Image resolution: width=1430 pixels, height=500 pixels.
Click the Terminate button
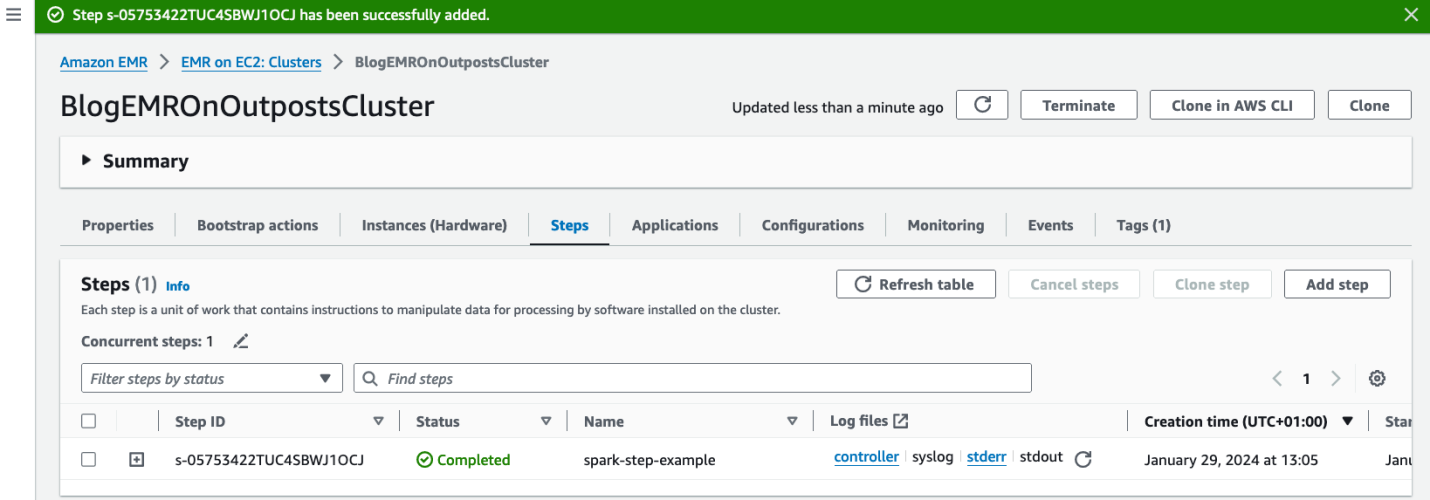pos(1079,105)
